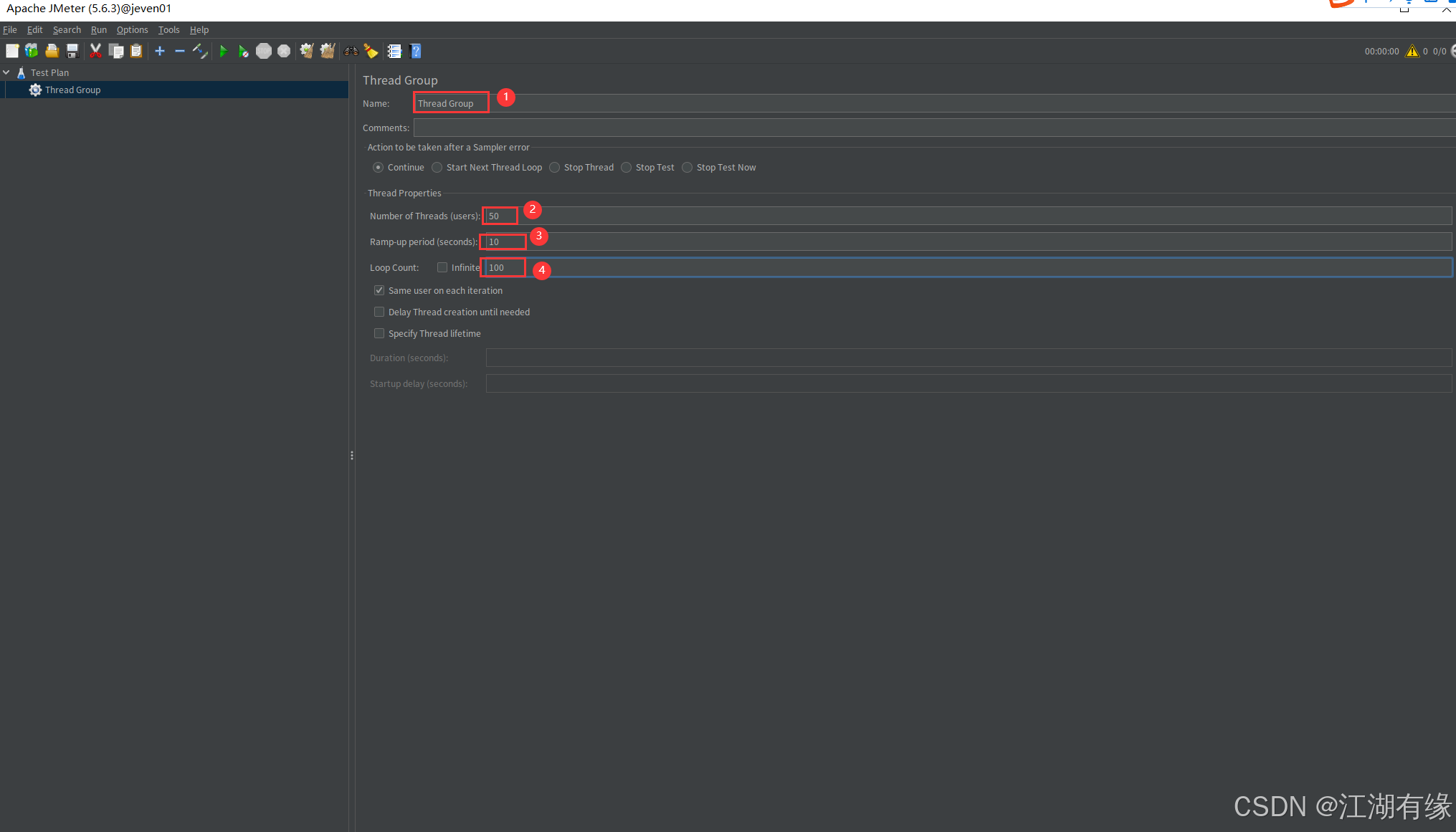Click the green Start run icon
The height and width of the screenshot is (832, 1456).
[x=223, y=51]
